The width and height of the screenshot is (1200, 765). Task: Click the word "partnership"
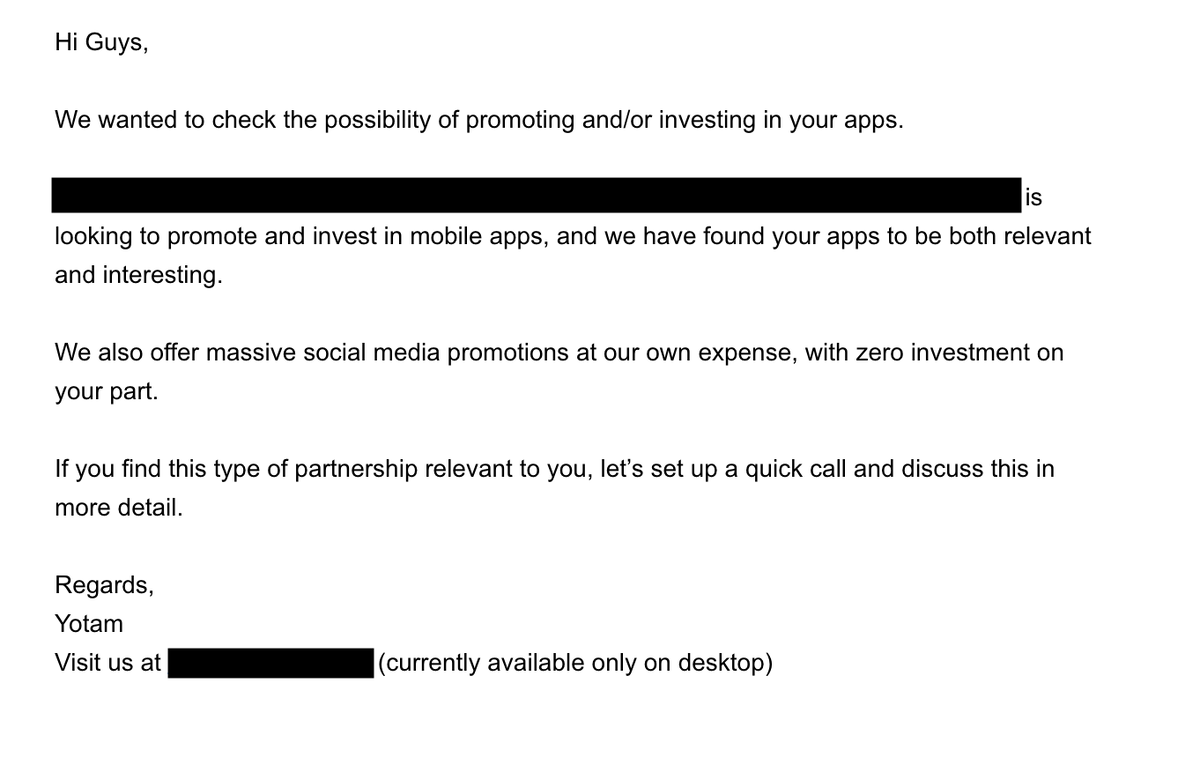click(x=356, y=469)
